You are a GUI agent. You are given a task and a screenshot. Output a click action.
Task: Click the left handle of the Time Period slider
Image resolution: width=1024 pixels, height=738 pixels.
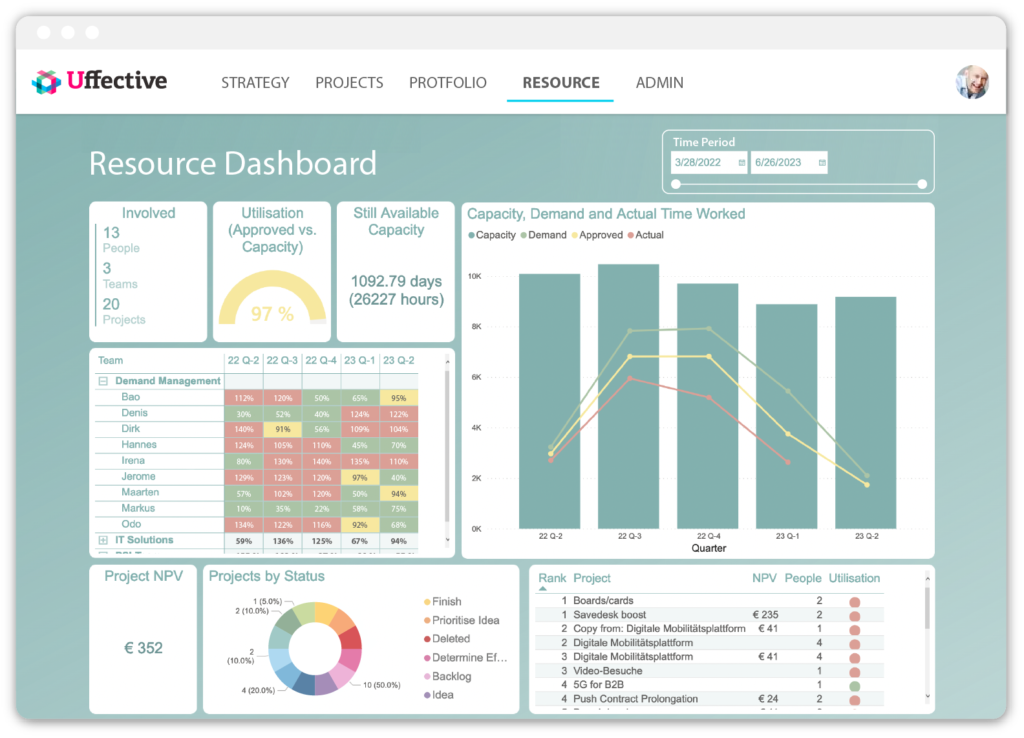676,185
